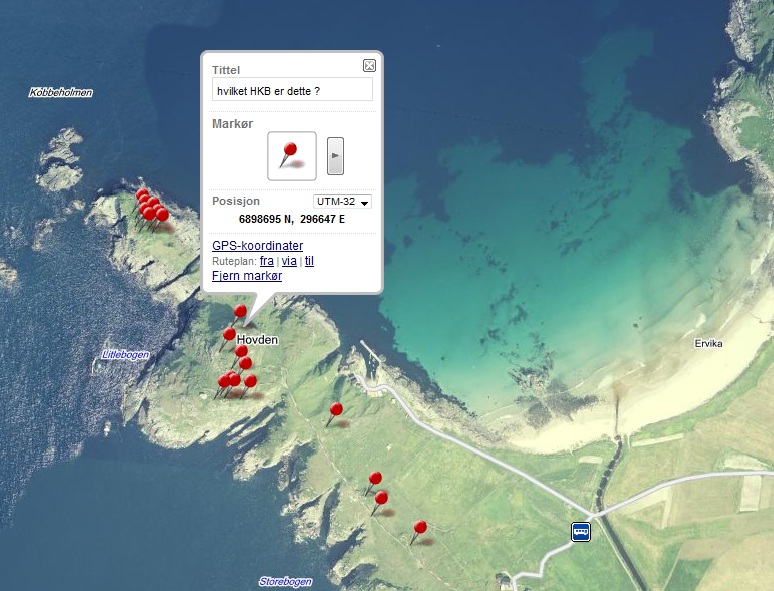Click the Tittel text input field
This screenshot has width=774, height=591.
(x=292, y=90)
